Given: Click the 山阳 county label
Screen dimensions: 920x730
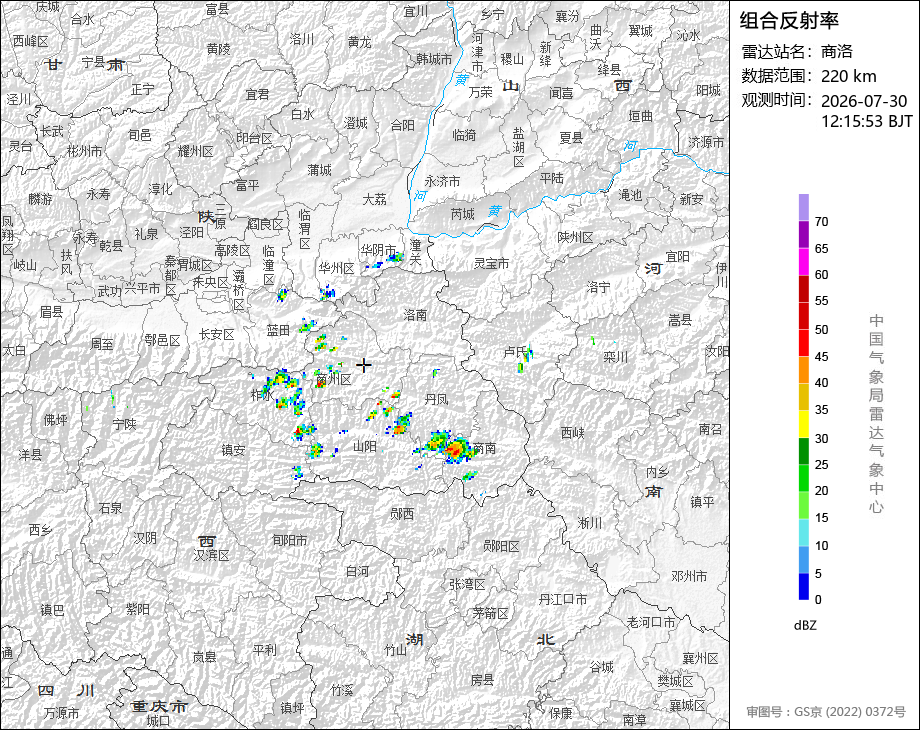Looking at the screenshot, I should point(364,447).
